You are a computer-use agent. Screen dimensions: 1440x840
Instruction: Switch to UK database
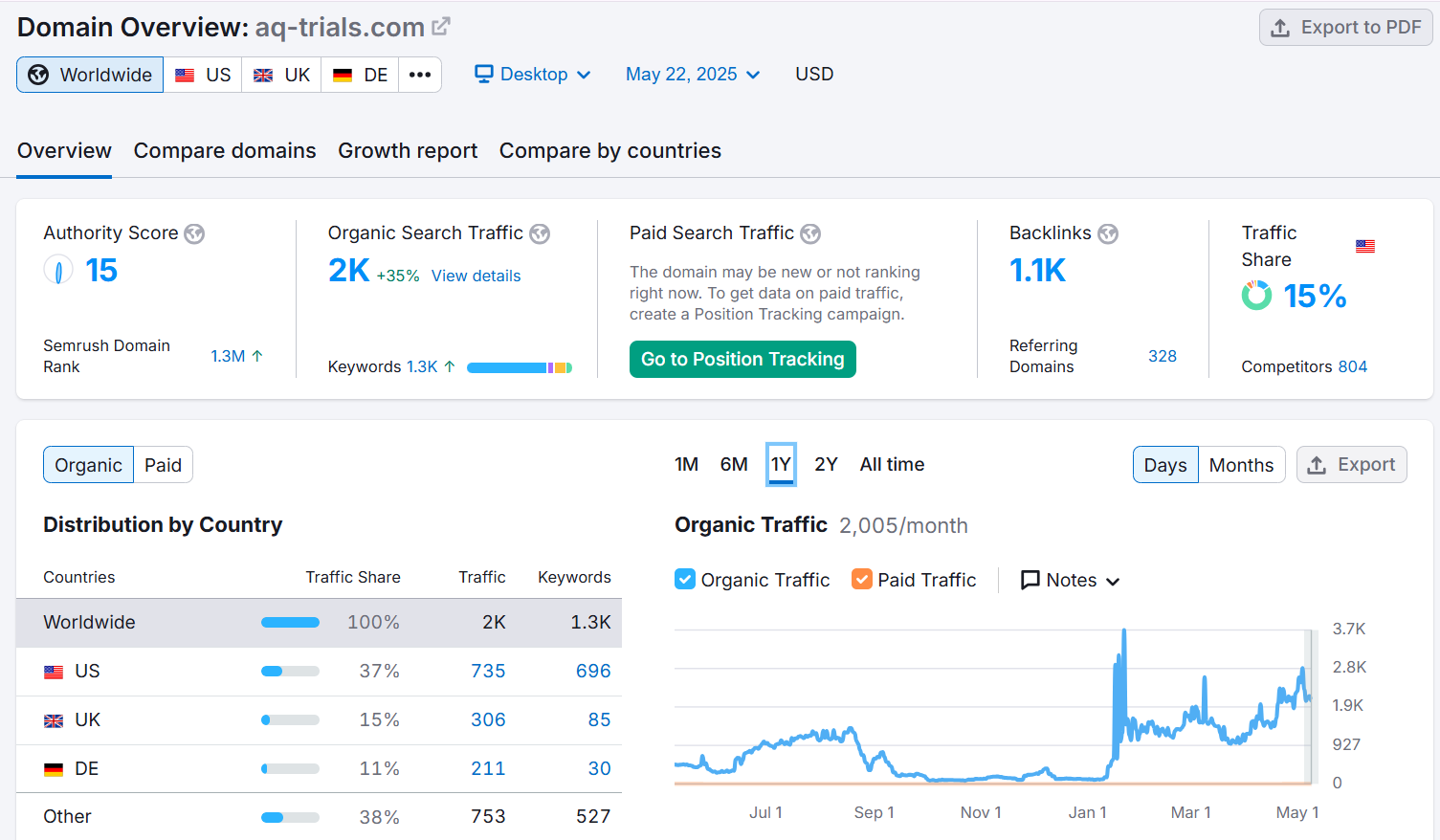[281, 75]
